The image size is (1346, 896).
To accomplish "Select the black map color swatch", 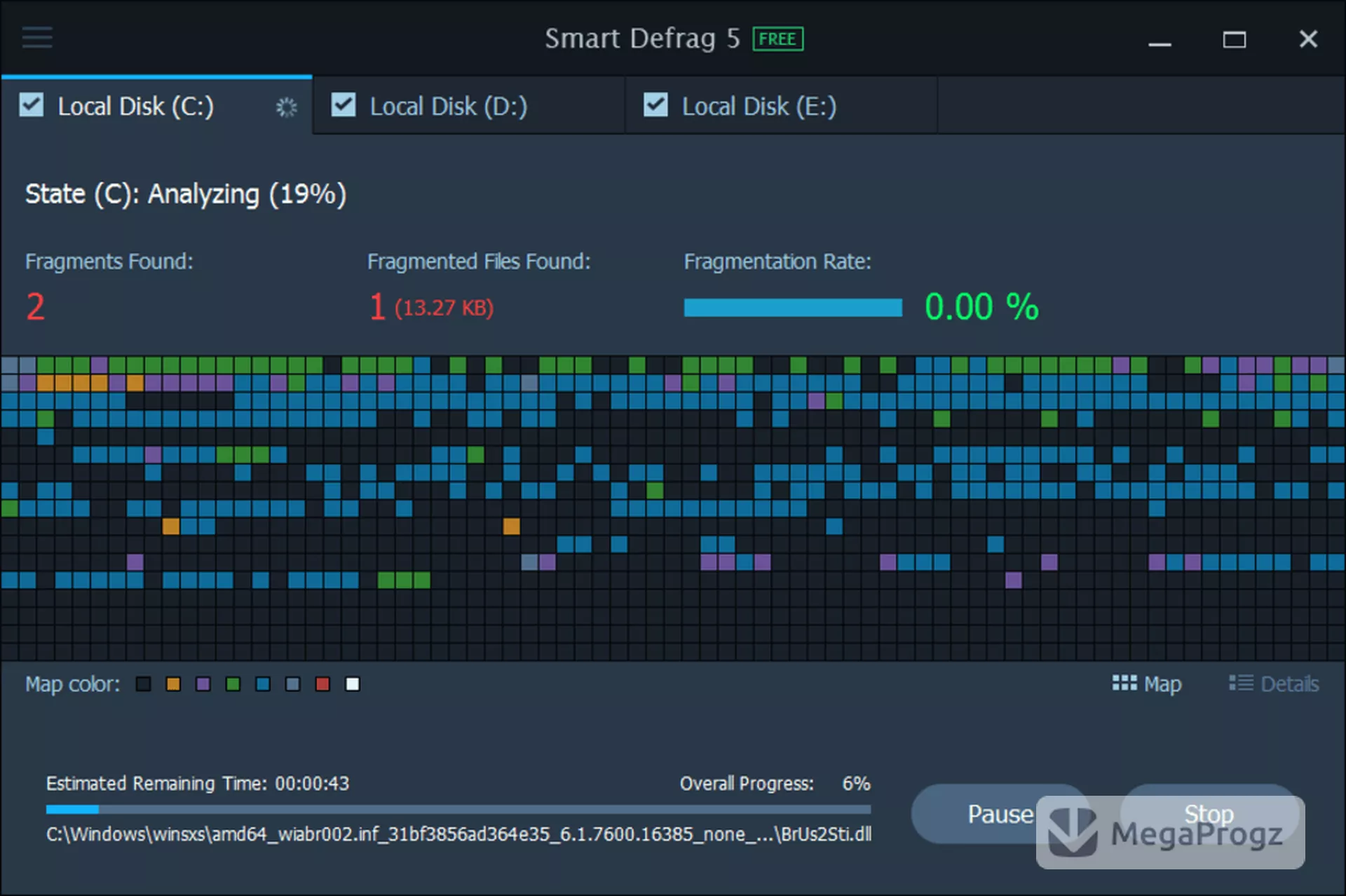I will coord(143,684).
